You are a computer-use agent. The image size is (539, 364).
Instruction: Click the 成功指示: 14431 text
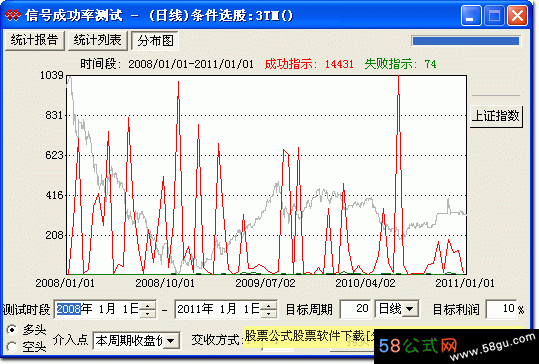pyautogui.click(x=309, y=64)
